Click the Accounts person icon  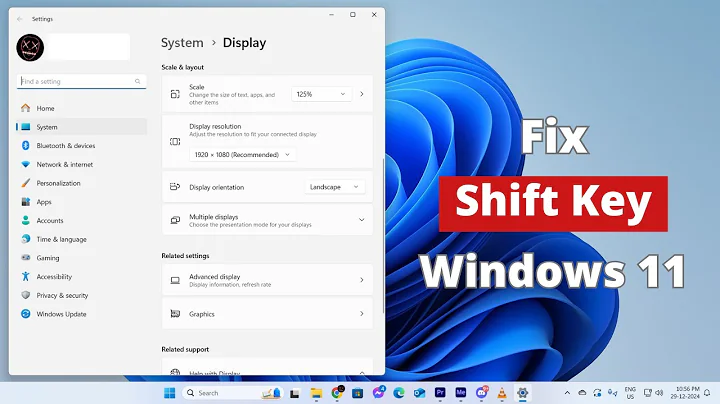pyautogui.click(x=26, y=220)
